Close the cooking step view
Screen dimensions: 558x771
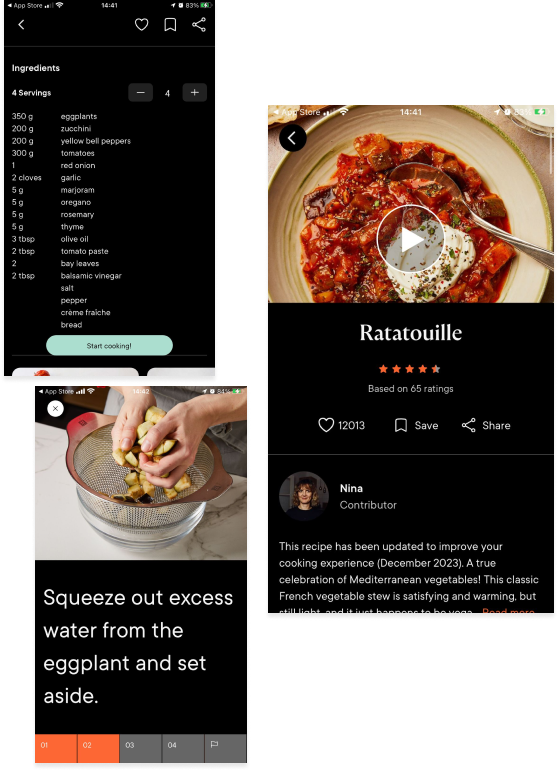coord(56,409)
